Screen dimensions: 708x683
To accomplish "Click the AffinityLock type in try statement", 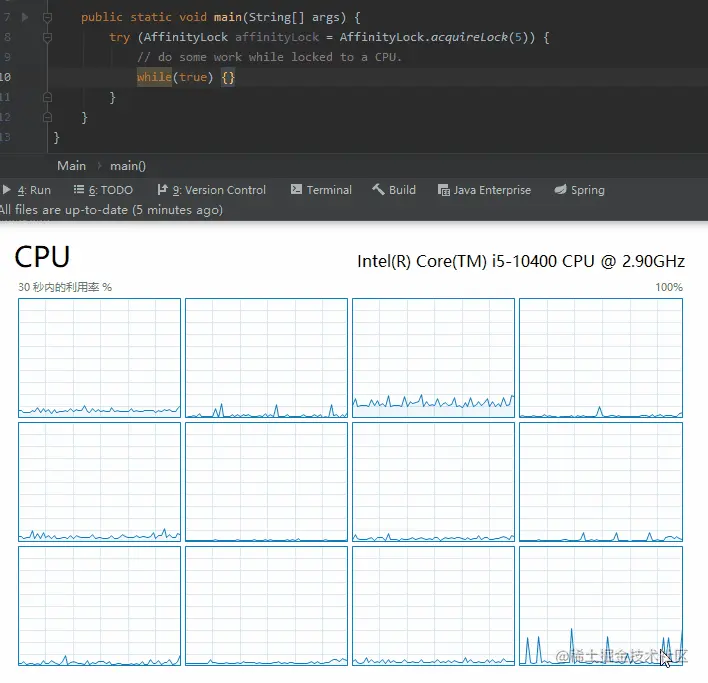I will tap(186, 37).
